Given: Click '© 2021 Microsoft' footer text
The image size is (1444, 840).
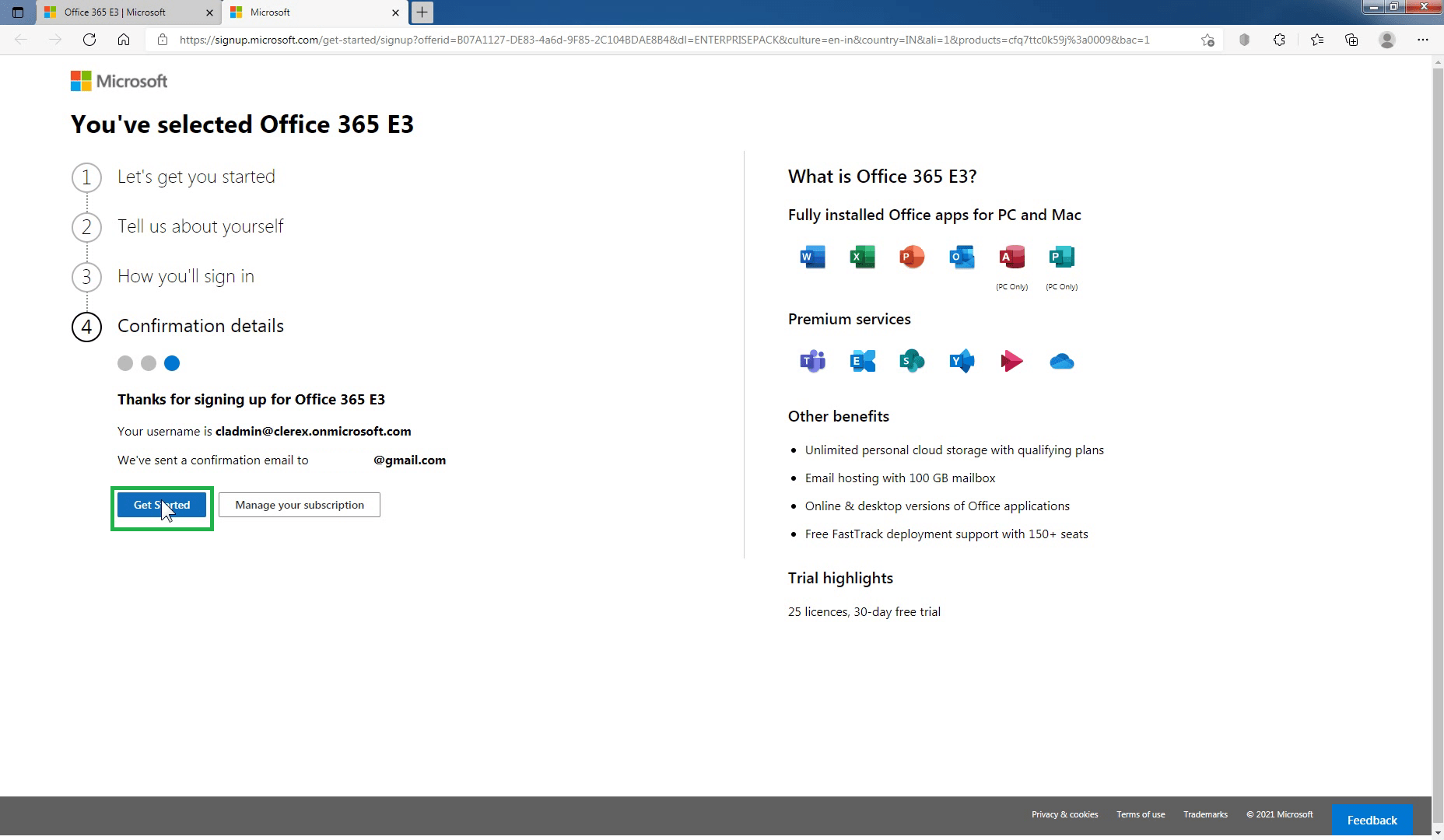Looking at the screenshot, I should (x=1280, y=814).
